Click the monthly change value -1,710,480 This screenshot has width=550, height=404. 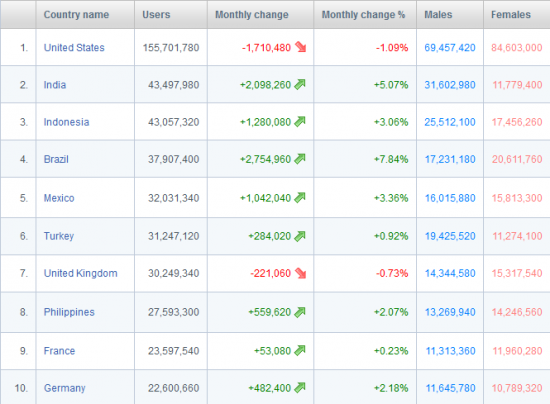(266, 48)
